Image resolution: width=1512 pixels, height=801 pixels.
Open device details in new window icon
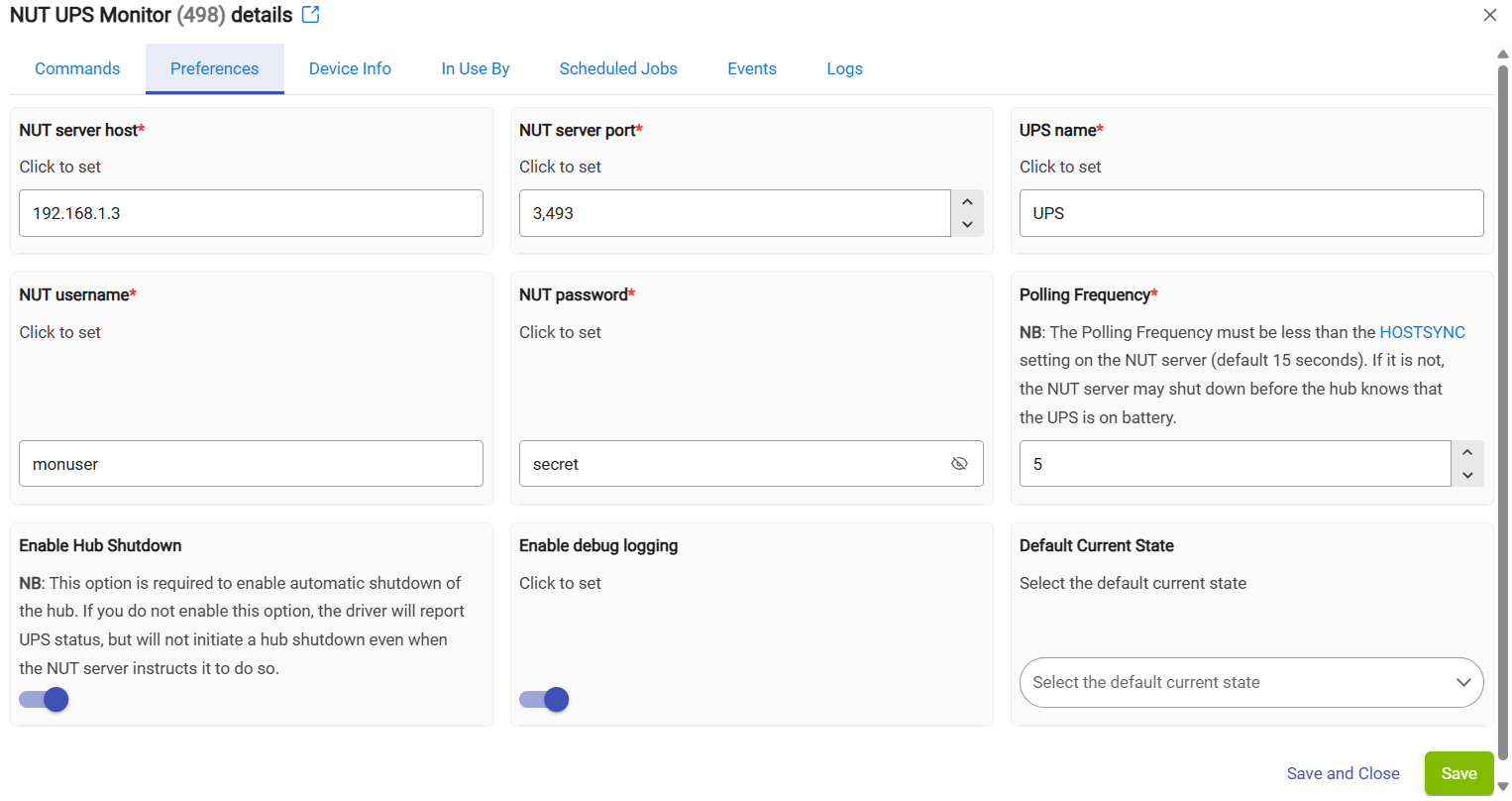pos(310,15)
